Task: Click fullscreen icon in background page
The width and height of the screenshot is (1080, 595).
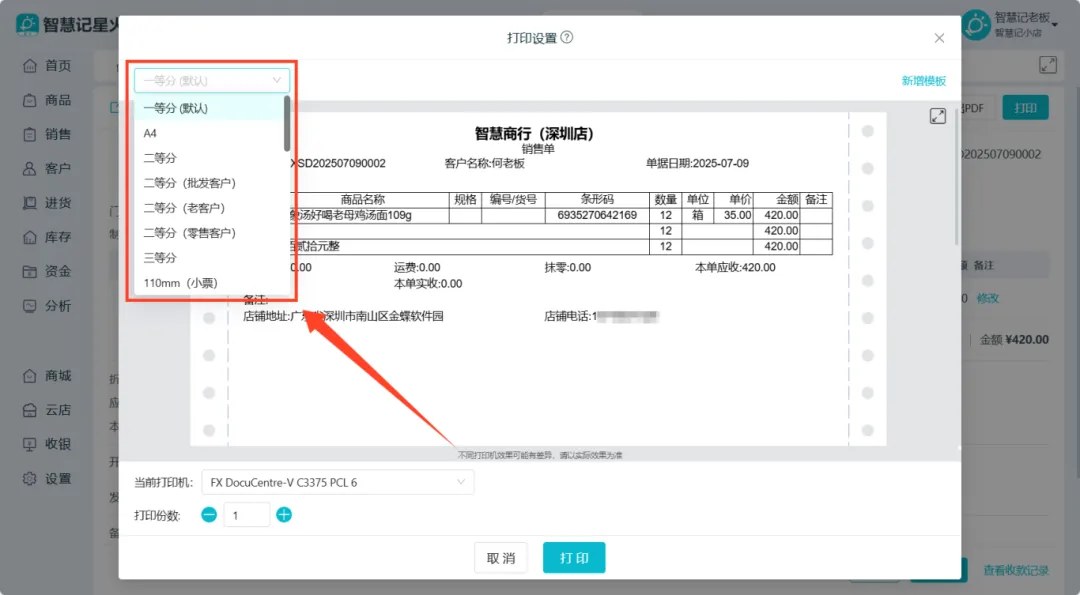Action: [1048, 65]
